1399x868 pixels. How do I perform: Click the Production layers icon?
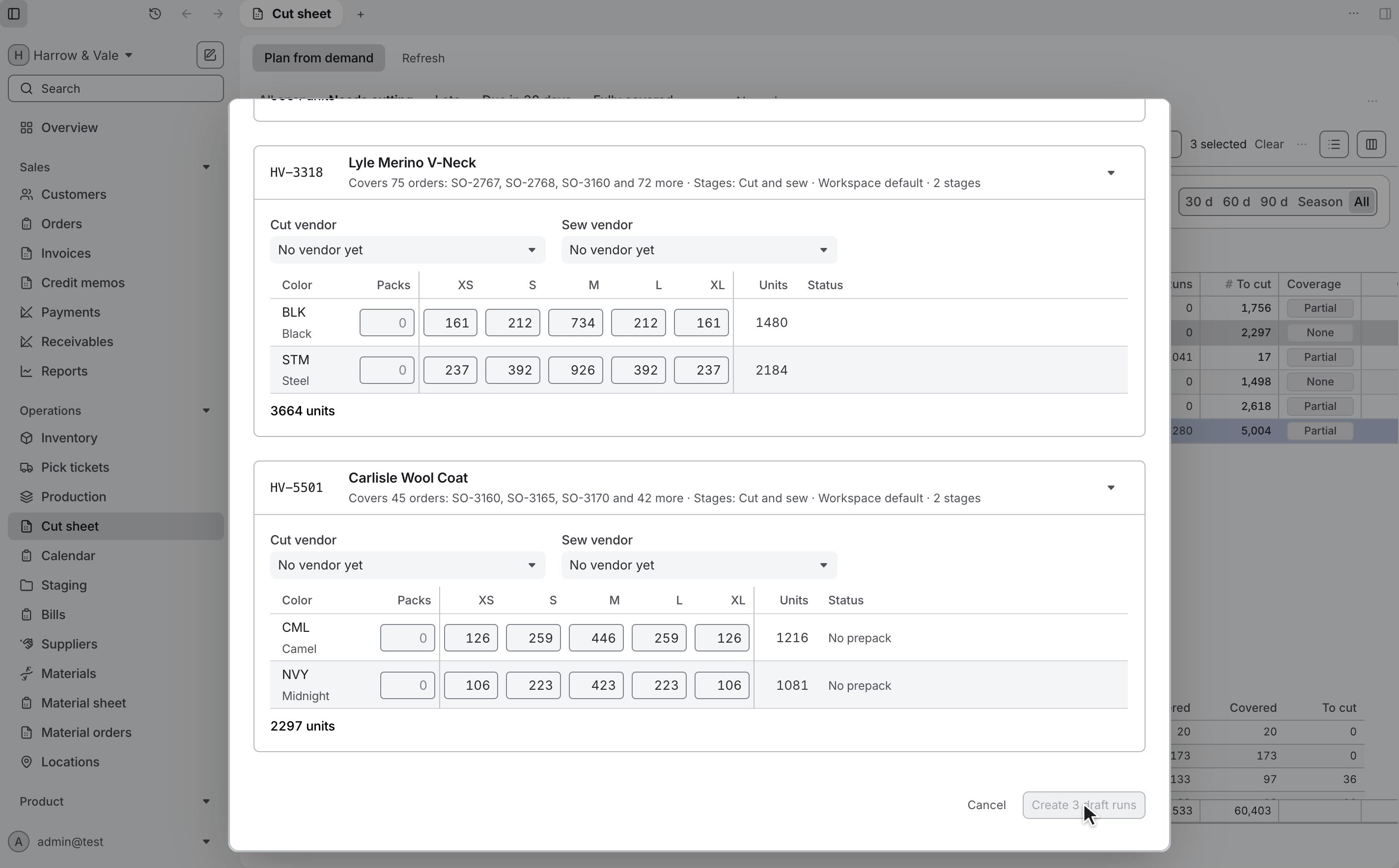point(27,496)
